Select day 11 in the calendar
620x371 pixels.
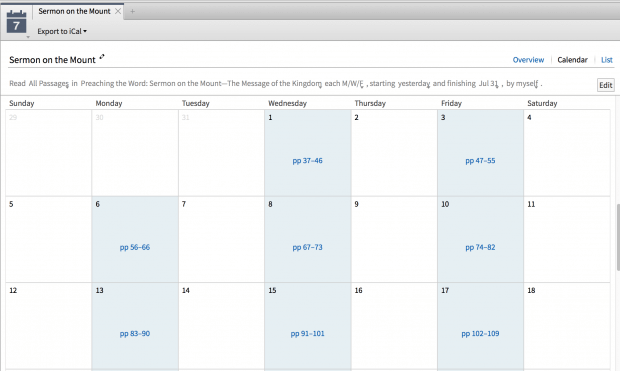(567, 239)
